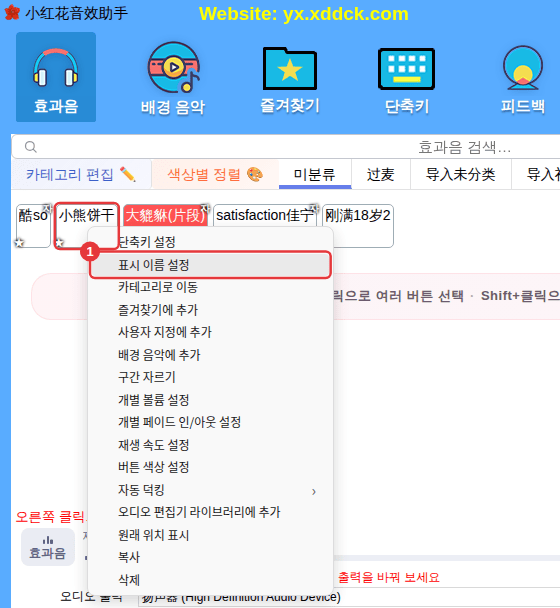Click the search magnifier icon
Viewport: 560px width, 608px height.
31,147
